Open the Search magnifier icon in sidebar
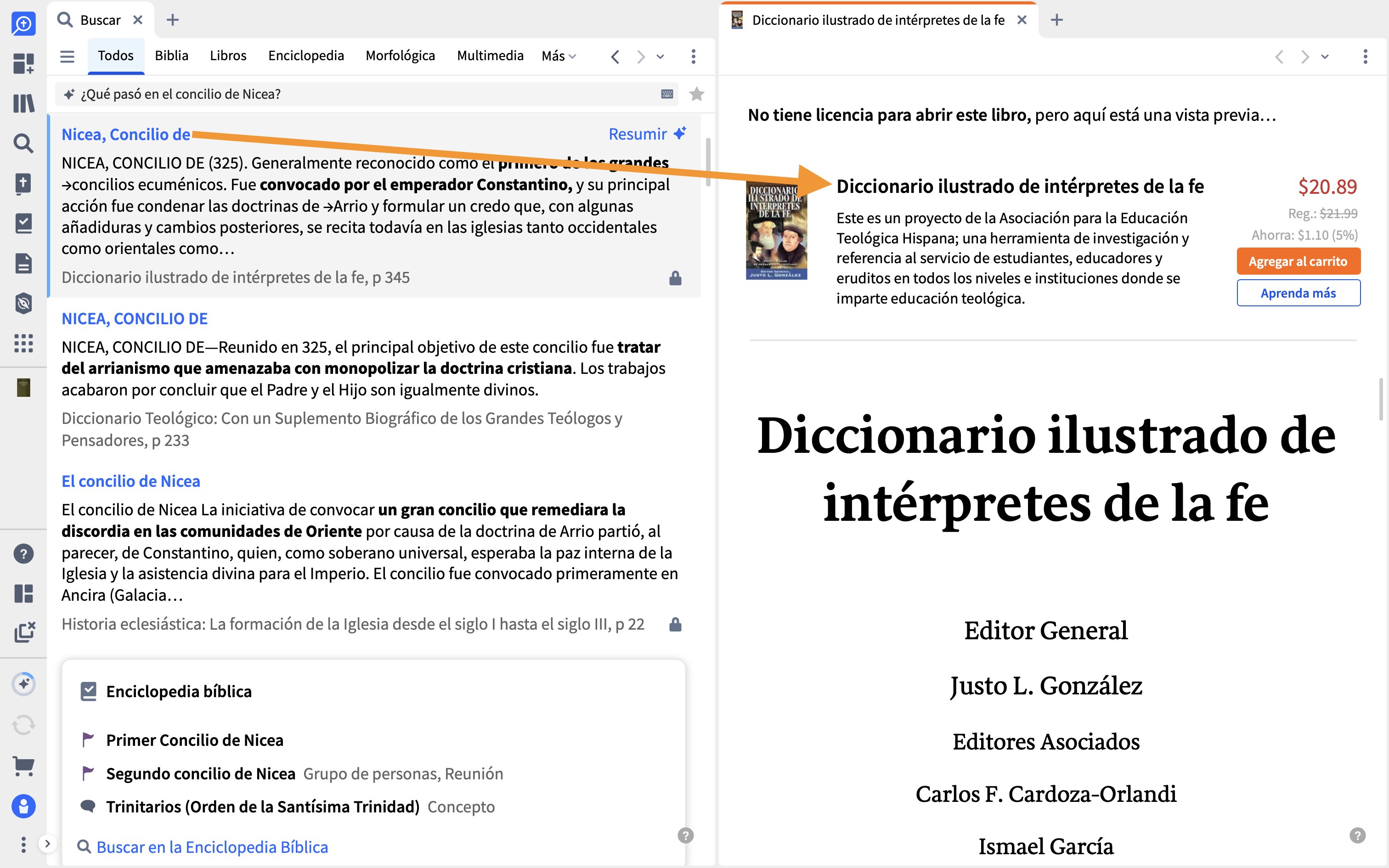This screenshot has height=868, width=1389. [x=23, y=143]
